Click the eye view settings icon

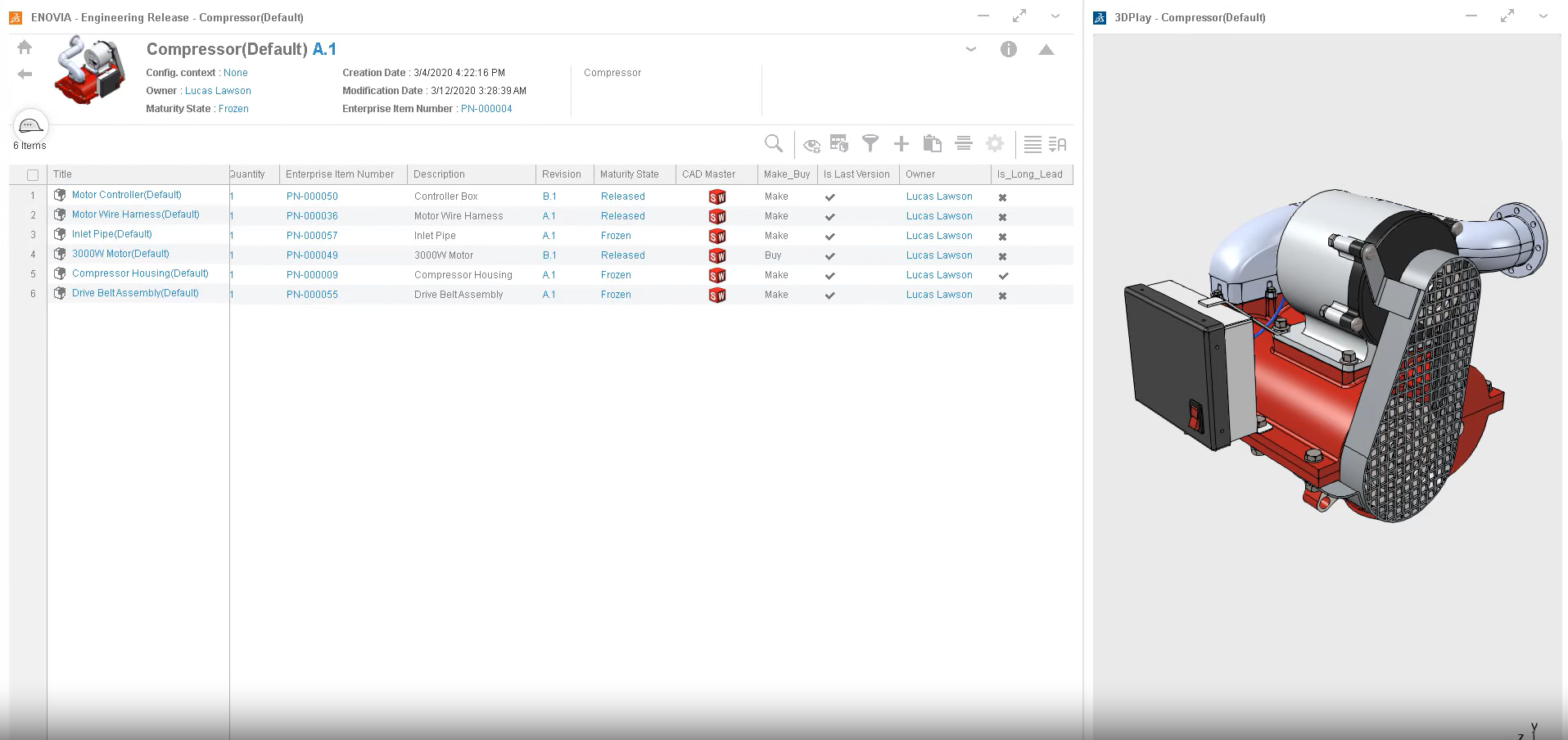pyautogui.click(x=811, y=145)
